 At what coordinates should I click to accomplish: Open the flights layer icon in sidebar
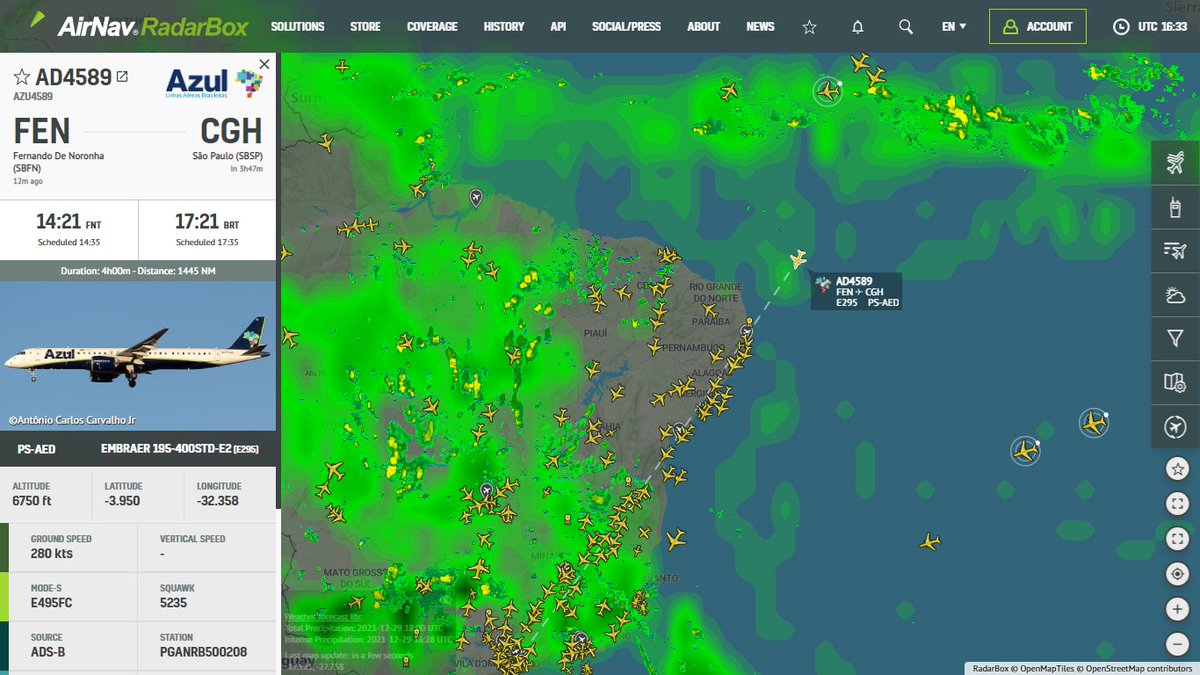coord(1175,162)
